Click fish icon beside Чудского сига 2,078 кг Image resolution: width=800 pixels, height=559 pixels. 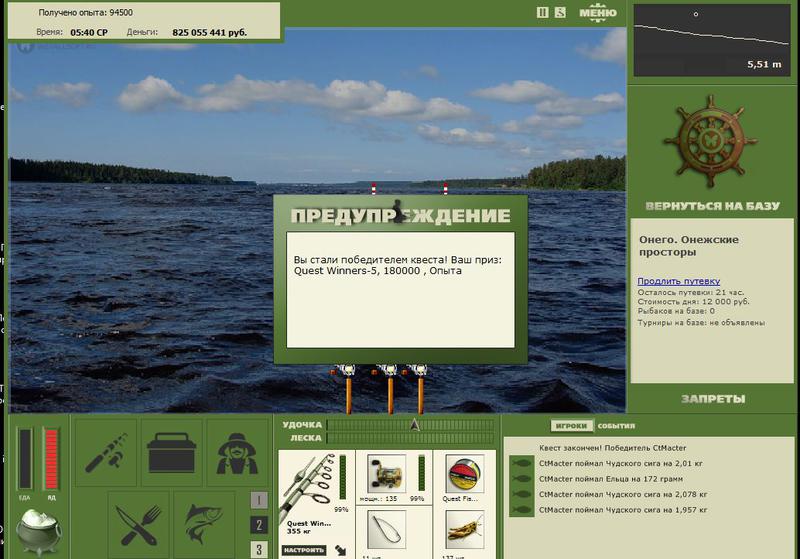521,494
